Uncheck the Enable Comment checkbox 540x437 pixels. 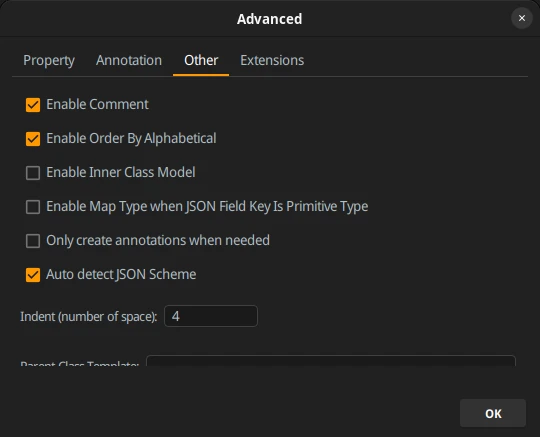coord(33,105)
